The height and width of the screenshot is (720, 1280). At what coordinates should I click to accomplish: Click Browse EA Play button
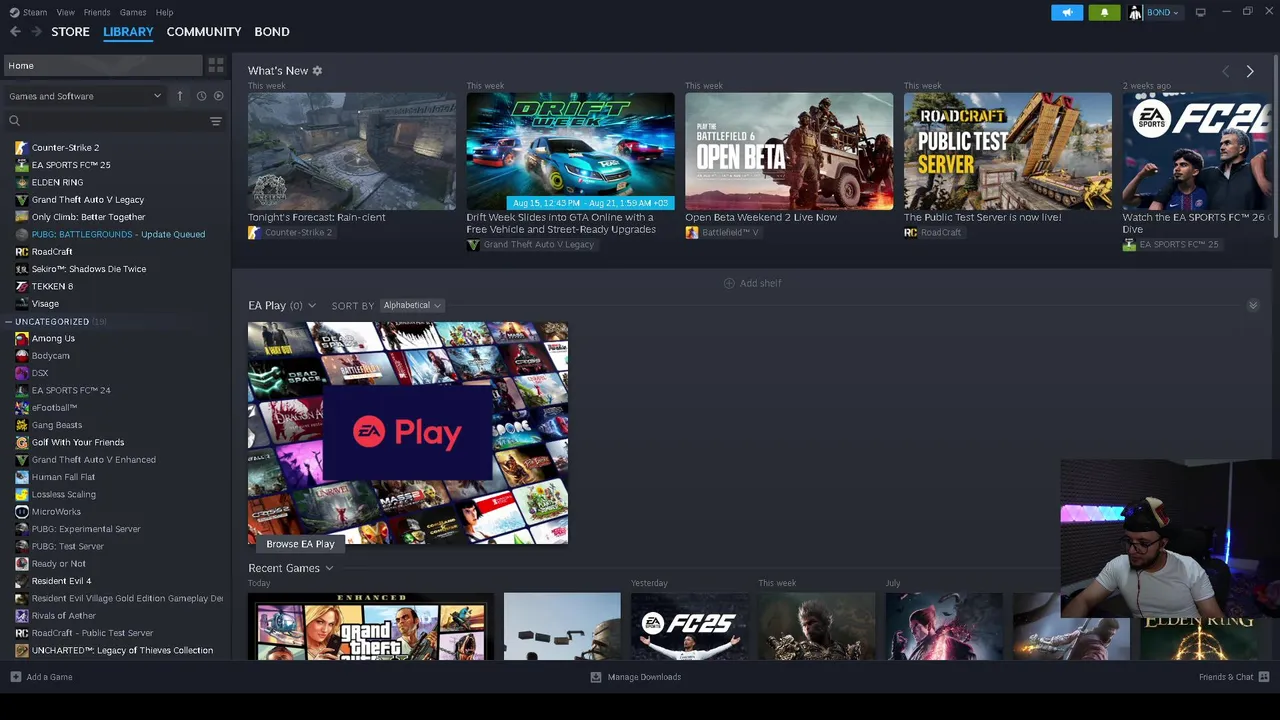[x=300, y=544]
